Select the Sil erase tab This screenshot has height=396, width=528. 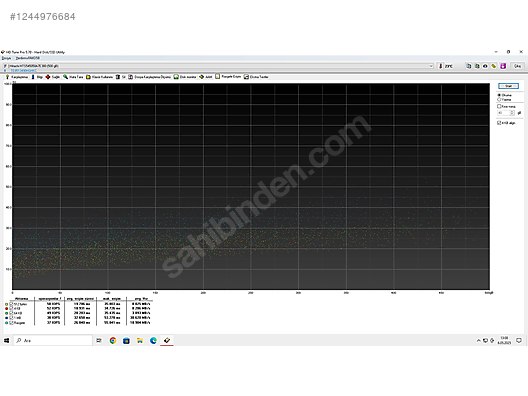coord(121,77)
